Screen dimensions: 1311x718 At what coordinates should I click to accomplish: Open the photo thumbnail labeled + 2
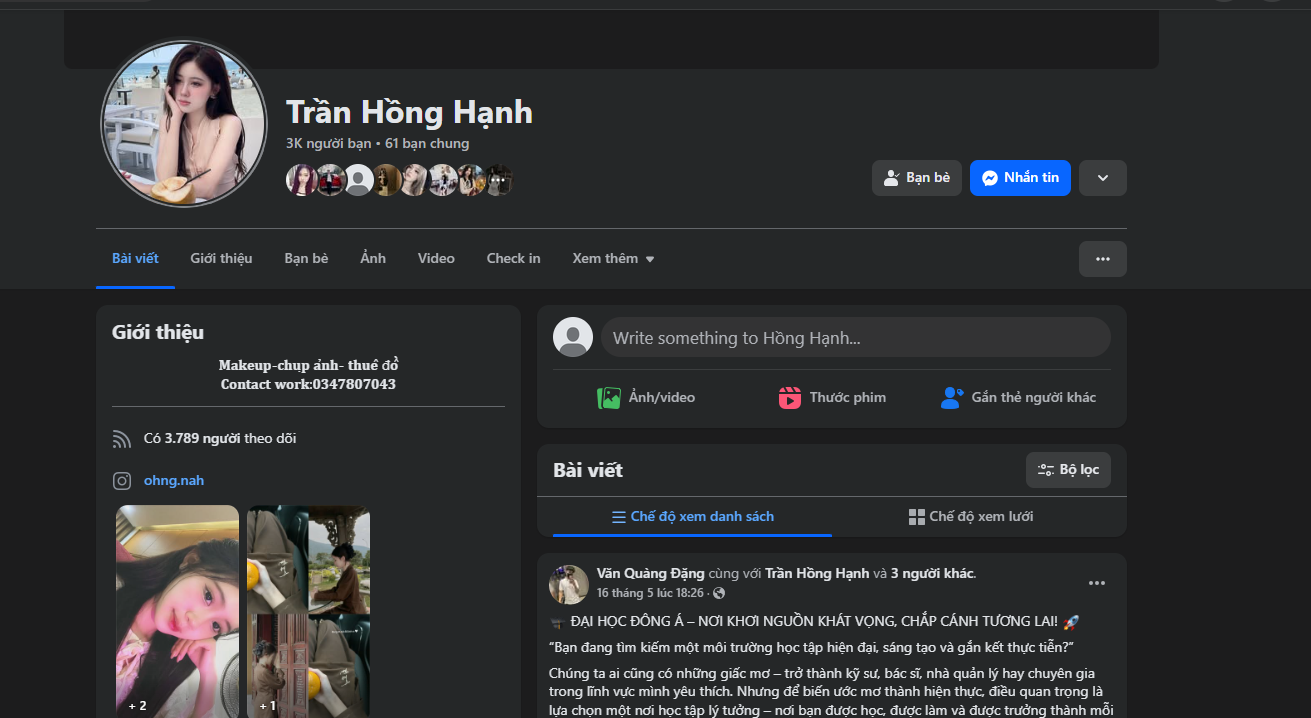coord(177,610)
